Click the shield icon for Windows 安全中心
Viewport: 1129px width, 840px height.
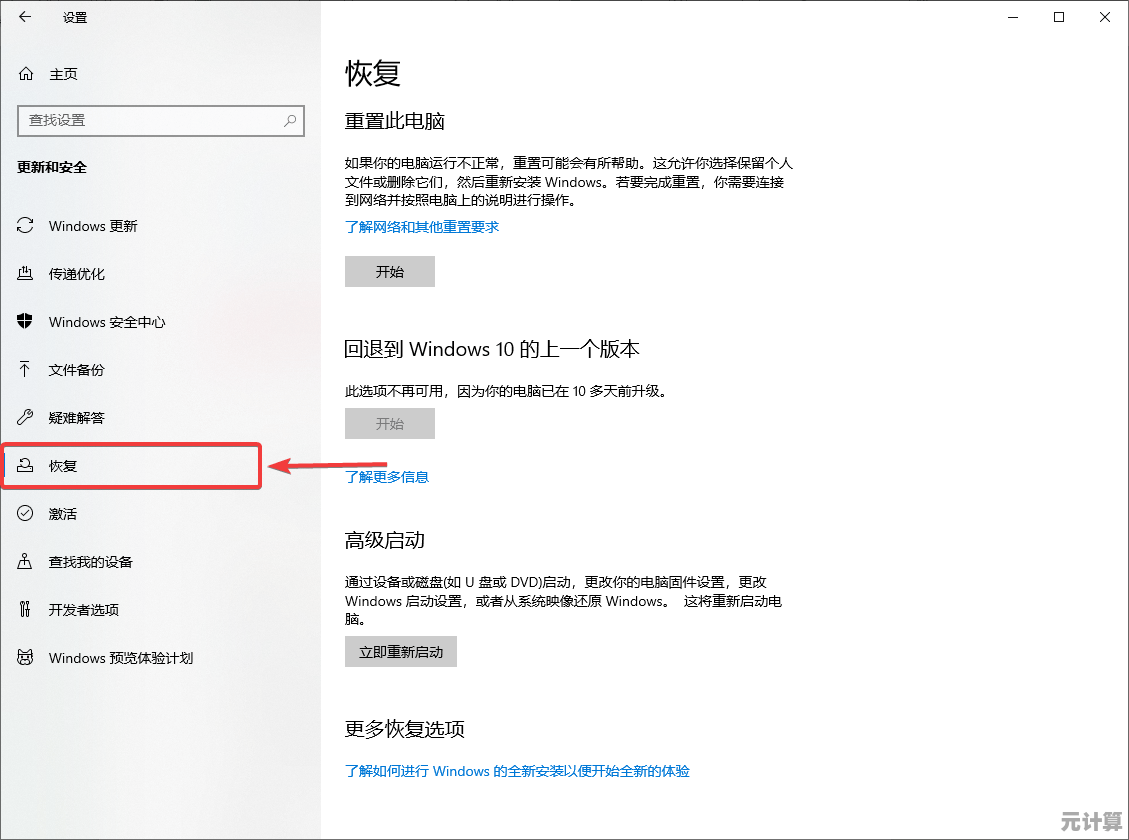25,321
